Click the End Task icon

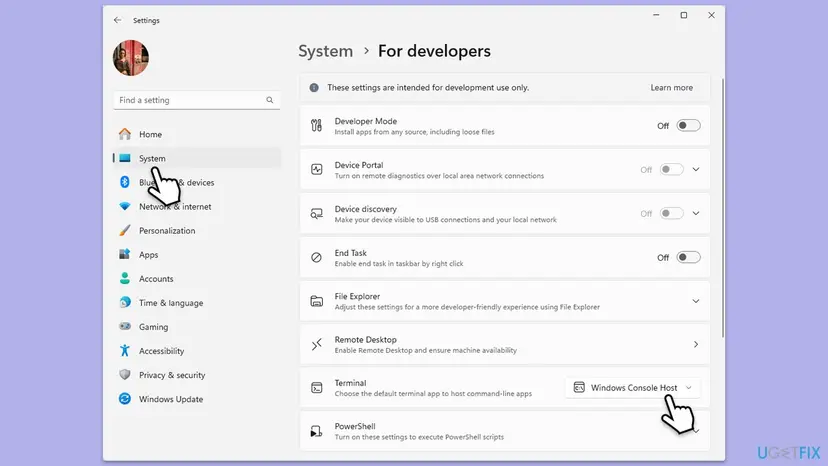pos(316,257)
